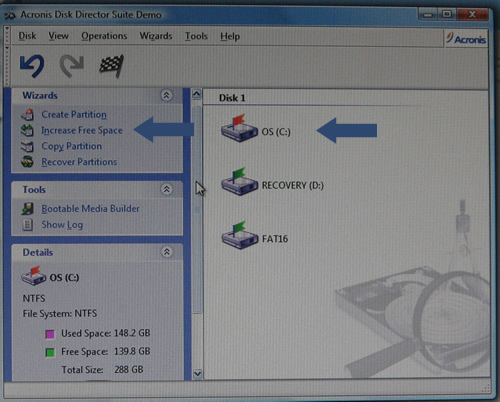Select the RECOVERY (D:) partition icon

click(x=239, y=182)
